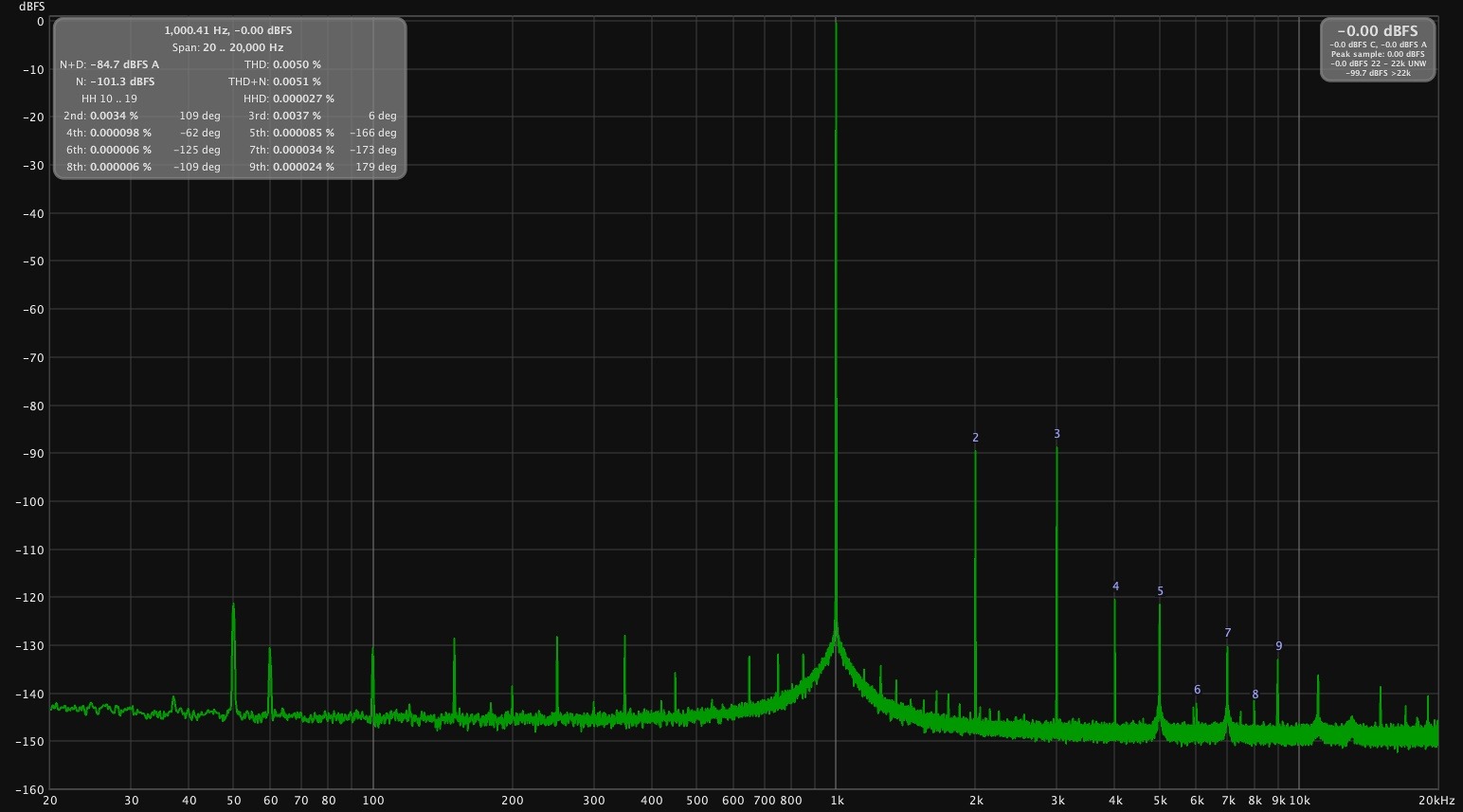
Task: Select the -62 deg phase value
Action: click(x=200, y=133)
